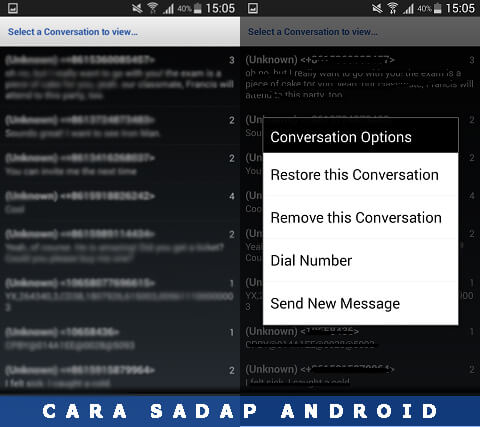Open left phone conversation mentioning piece of cake
480x427 pixels.
(120, 78)
